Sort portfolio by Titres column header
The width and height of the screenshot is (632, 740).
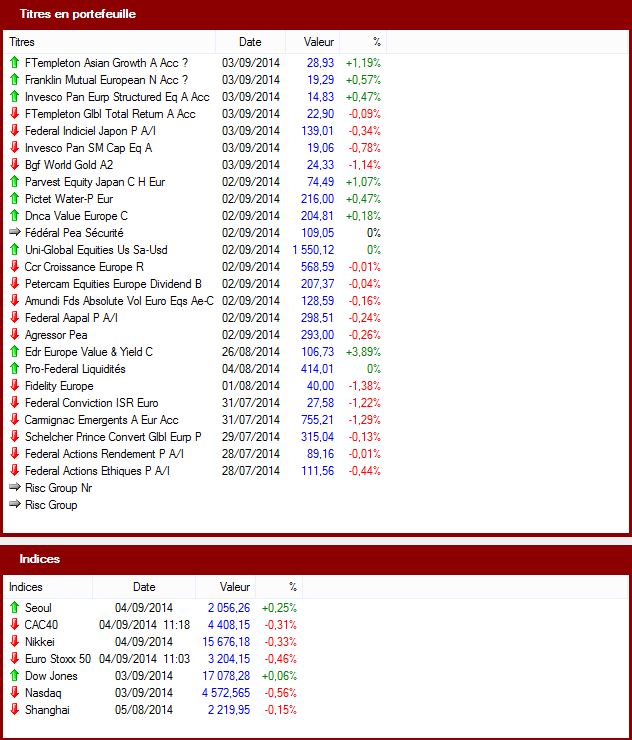click(x=110, y=42)
